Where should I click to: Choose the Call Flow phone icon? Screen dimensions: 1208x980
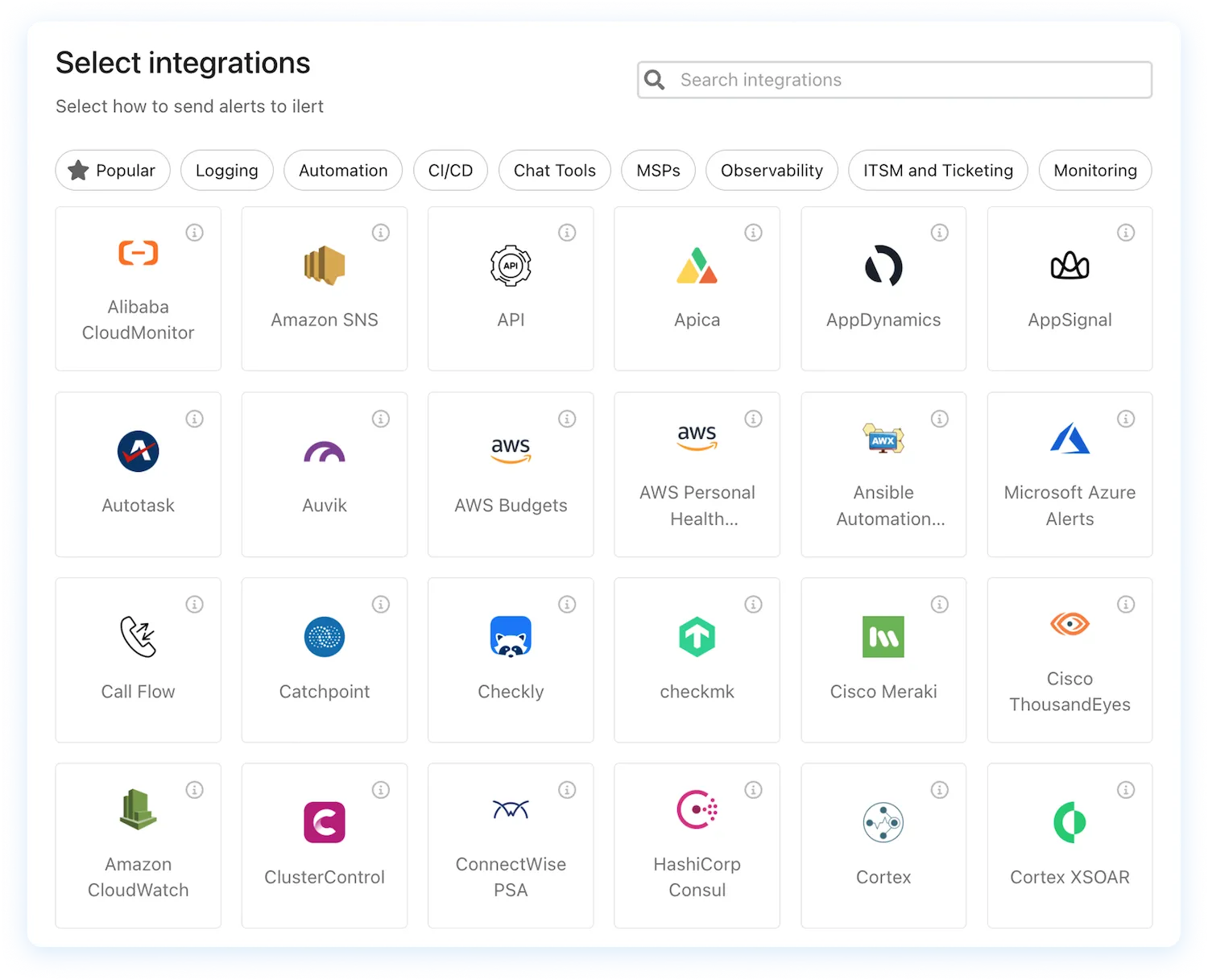[x=139, y=637]
